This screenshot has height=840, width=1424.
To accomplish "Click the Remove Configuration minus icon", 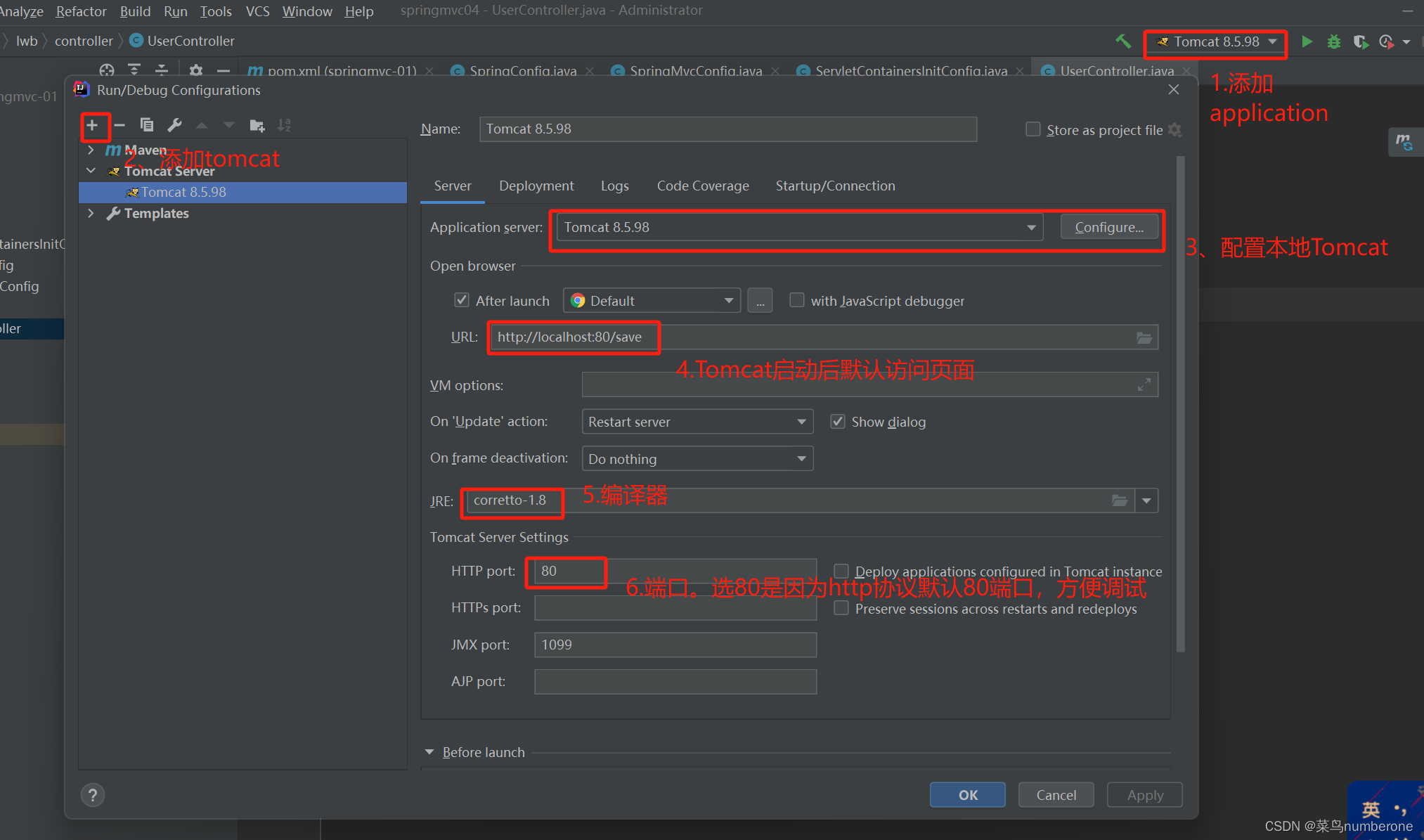I will pos(119,125).
